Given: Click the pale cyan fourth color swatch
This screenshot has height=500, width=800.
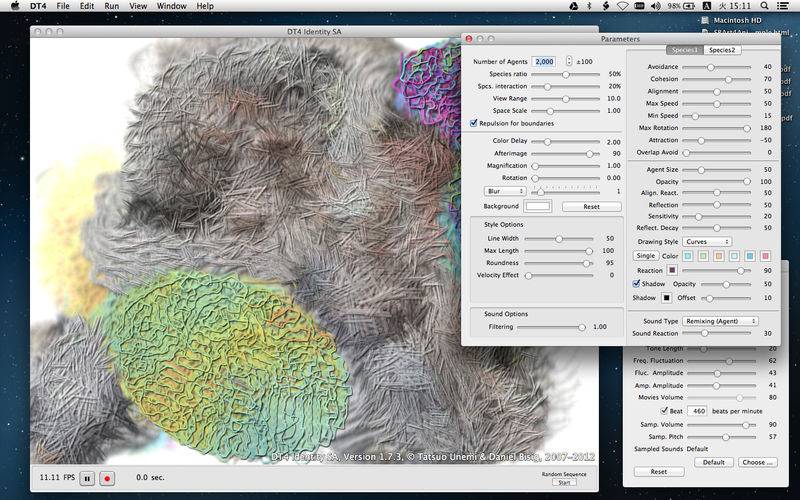Looking at the screenshot, I should 734,256.
